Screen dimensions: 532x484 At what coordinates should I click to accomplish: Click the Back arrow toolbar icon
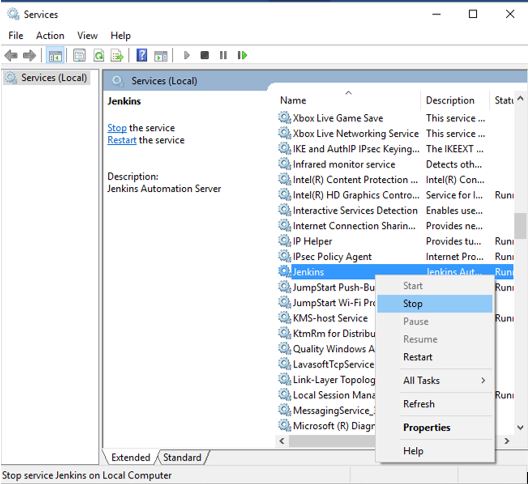tap(11, 55)
